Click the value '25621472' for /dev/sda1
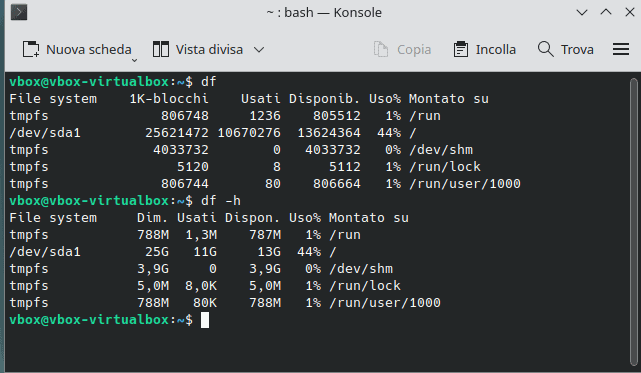The image size is (641, 373). 177,133
